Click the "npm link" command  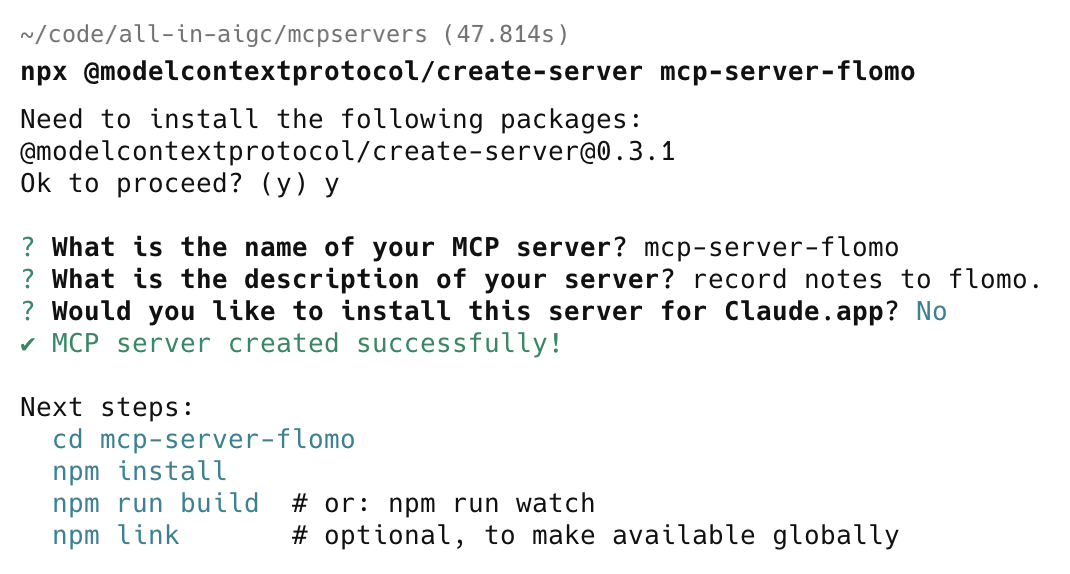116,535
